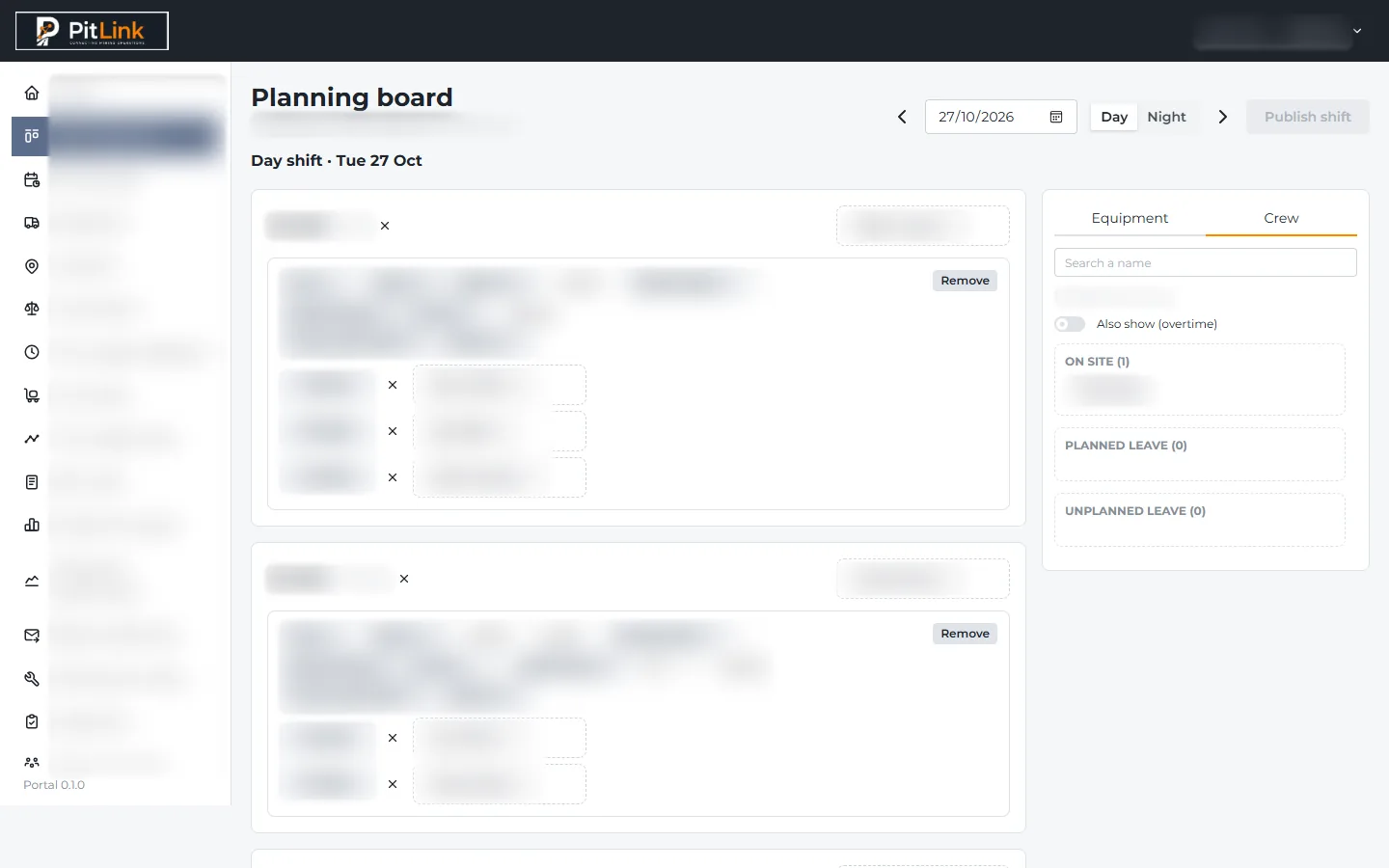Open the date picker calendar icon
The image size is (1389, 868).
[1056, 117]
